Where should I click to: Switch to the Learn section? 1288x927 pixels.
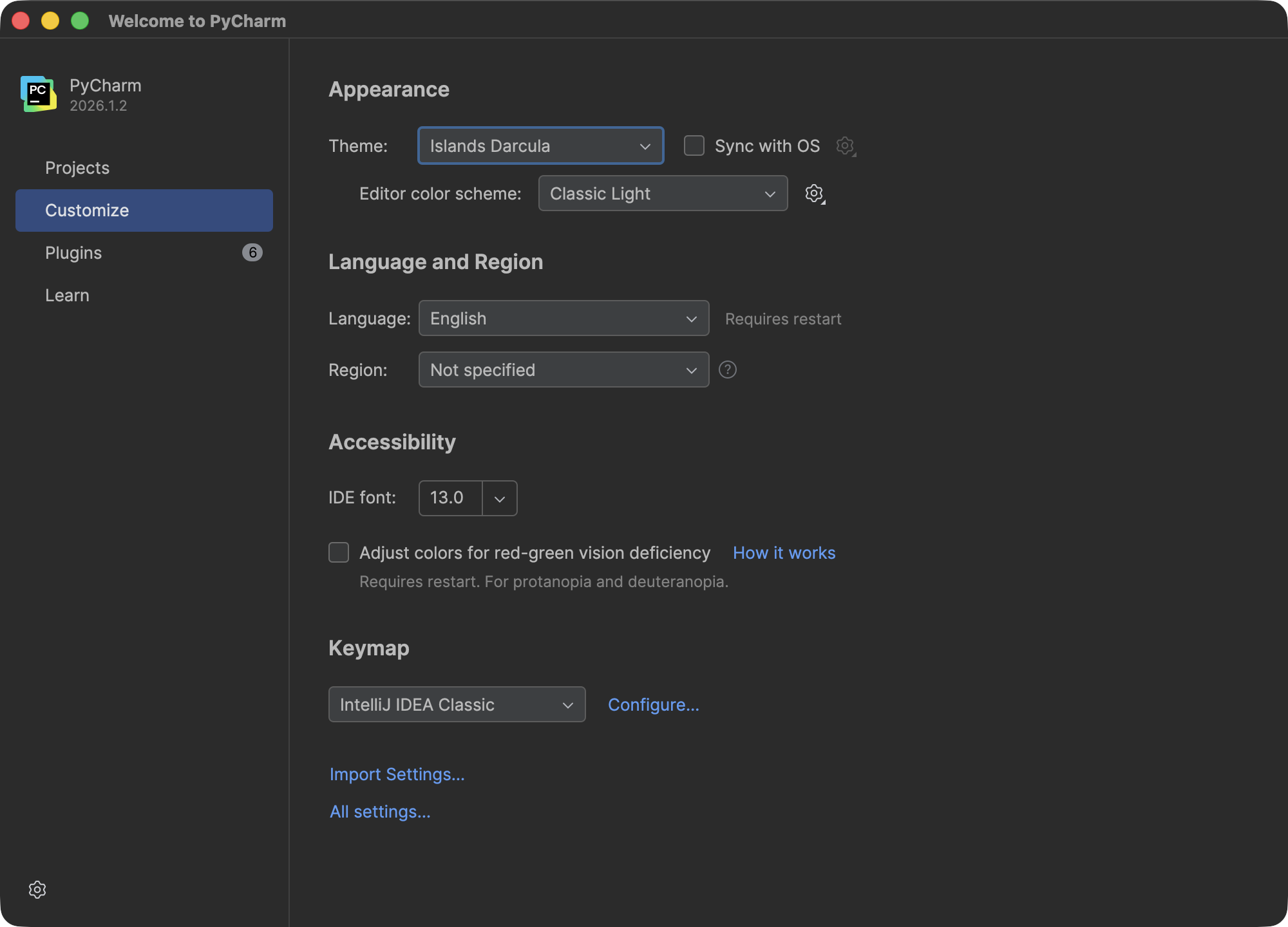tap(144, 295)
